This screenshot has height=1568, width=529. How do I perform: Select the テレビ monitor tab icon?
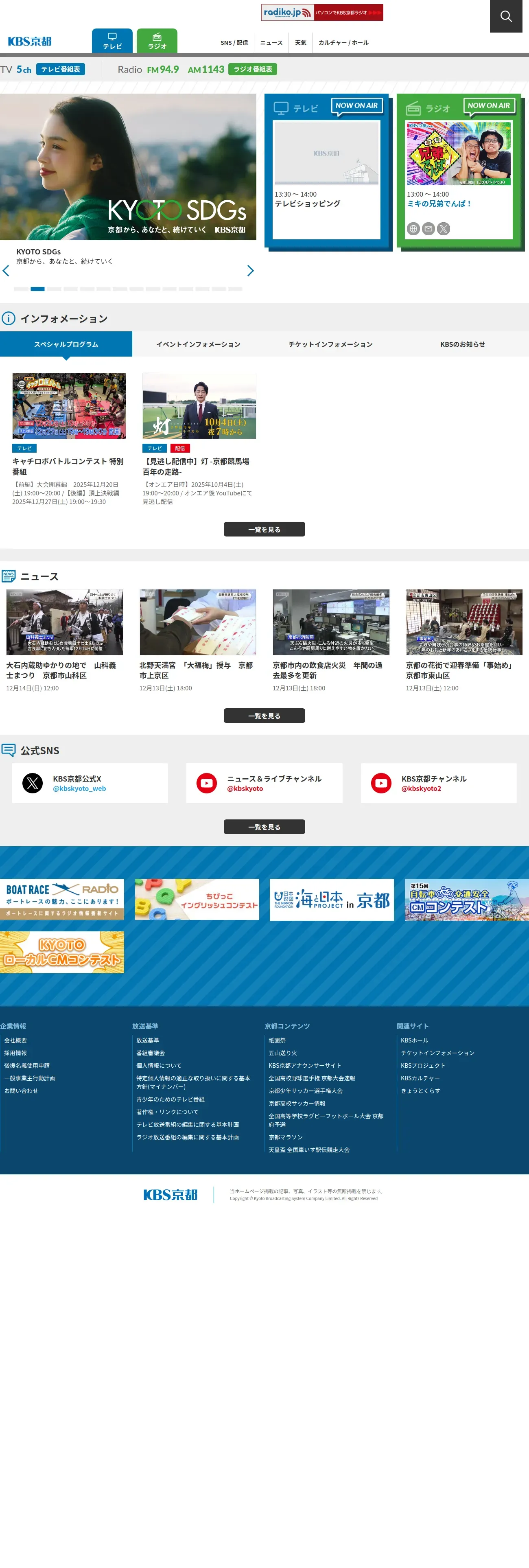point(112,41)
